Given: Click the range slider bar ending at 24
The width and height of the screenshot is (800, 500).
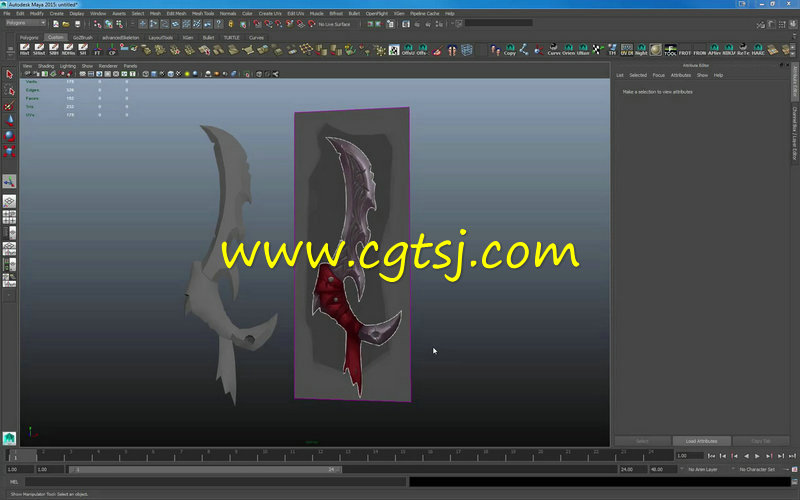Looking at the screenshot, I should coord(205,469).
